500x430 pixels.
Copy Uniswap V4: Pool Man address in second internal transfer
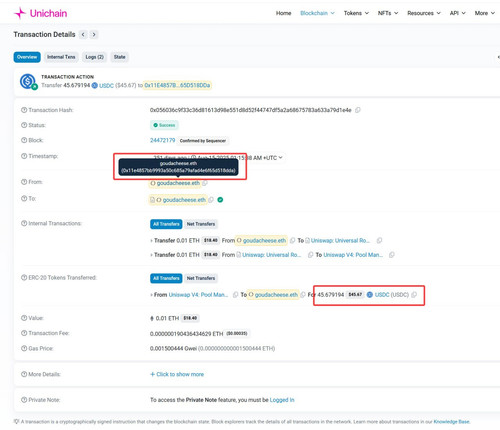pyautogui.click(x=392, y=255)
